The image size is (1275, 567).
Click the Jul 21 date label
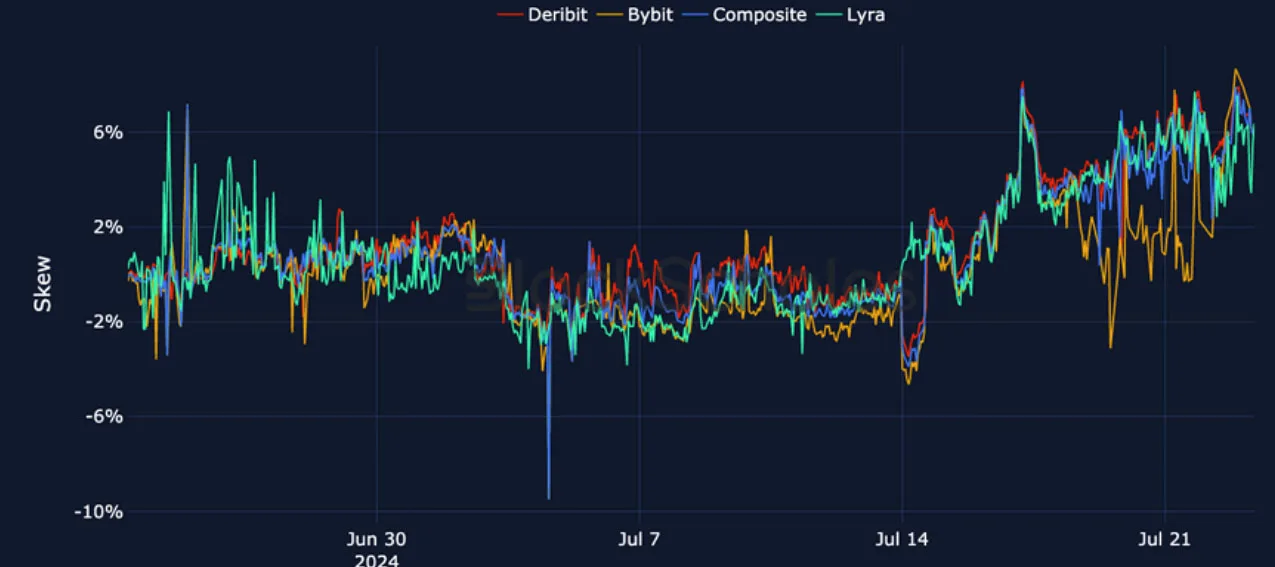pos(1165,539)
